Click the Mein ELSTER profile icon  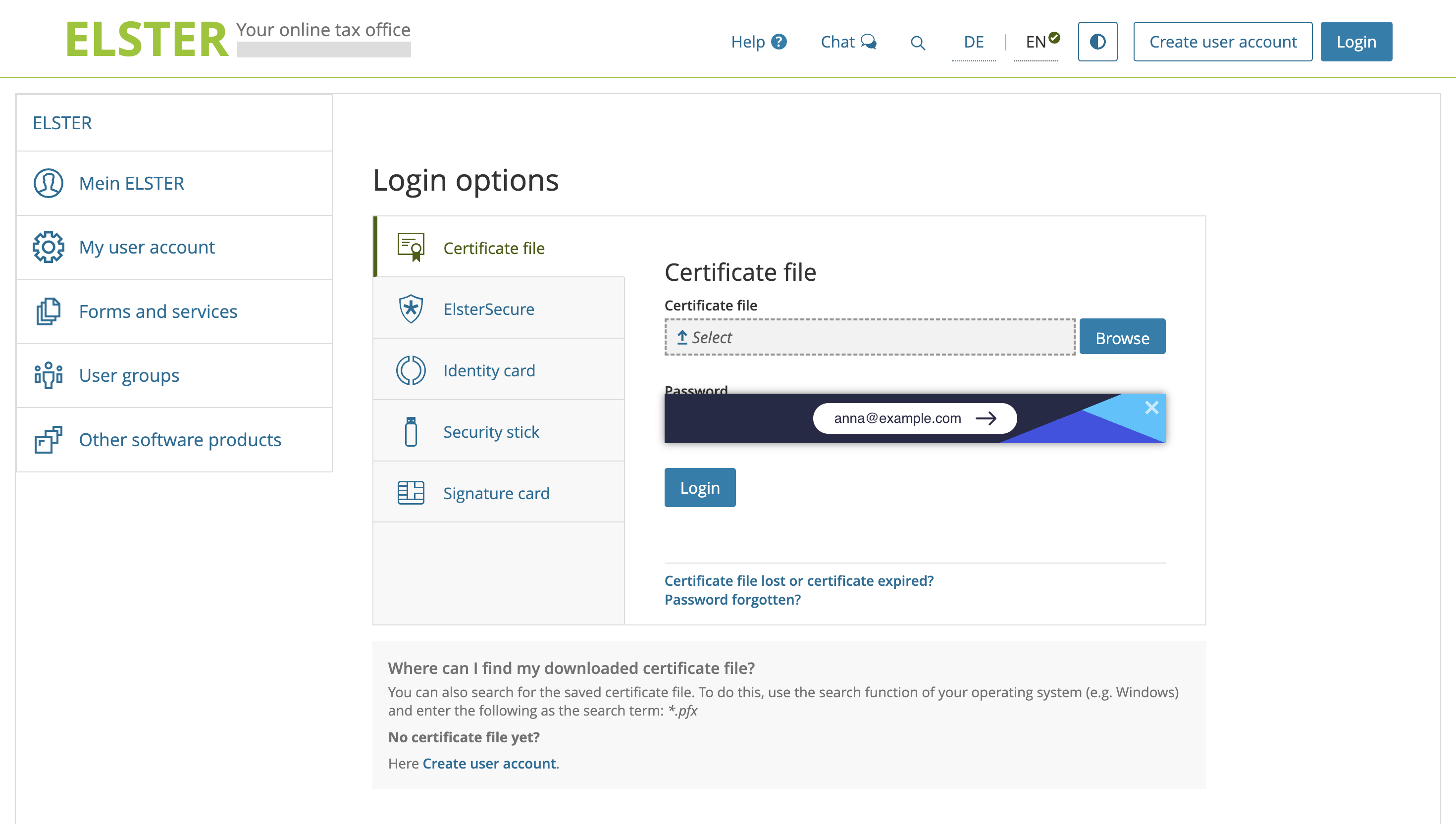pos(48,183)
